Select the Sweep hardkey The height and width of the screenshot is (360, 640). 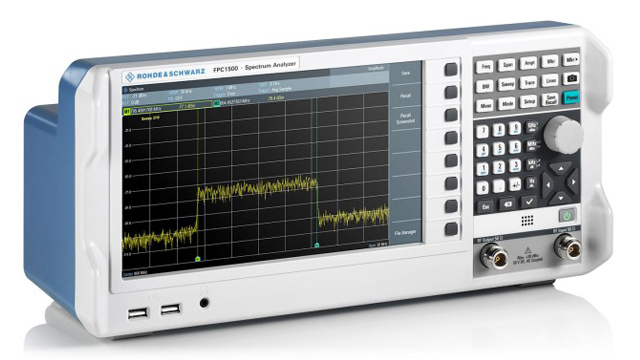[507, 84]
